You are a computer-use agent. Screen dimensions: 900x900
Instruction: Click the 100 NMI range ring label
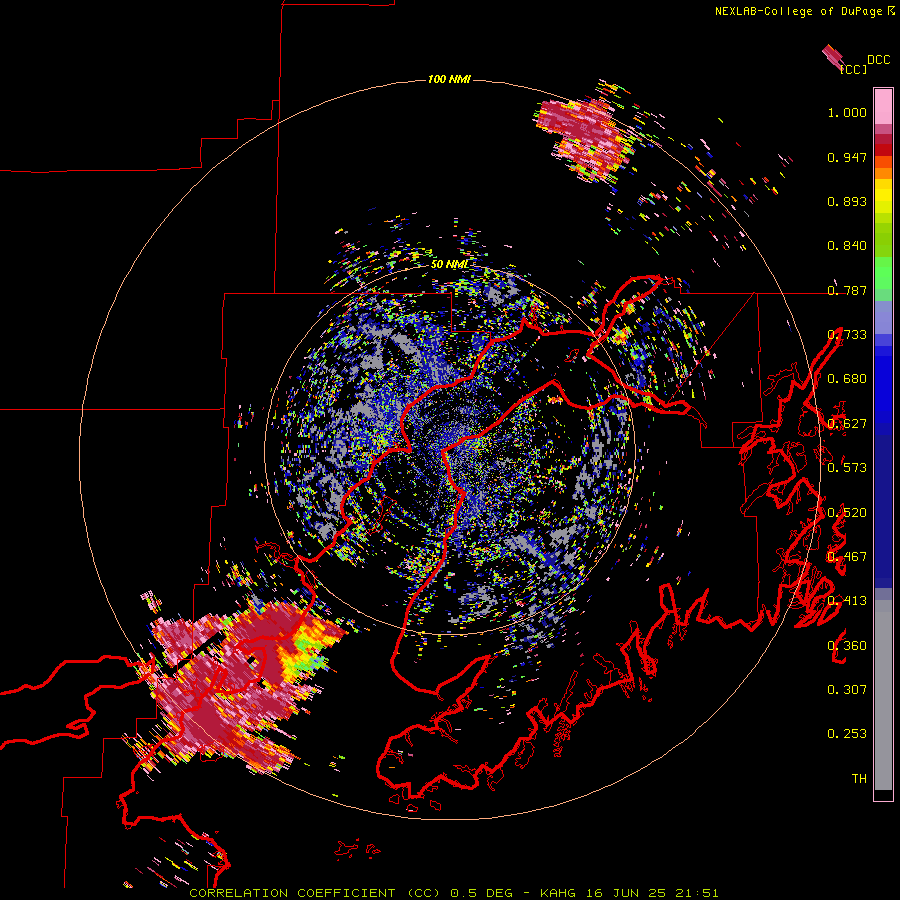click(x=449, y=79)
